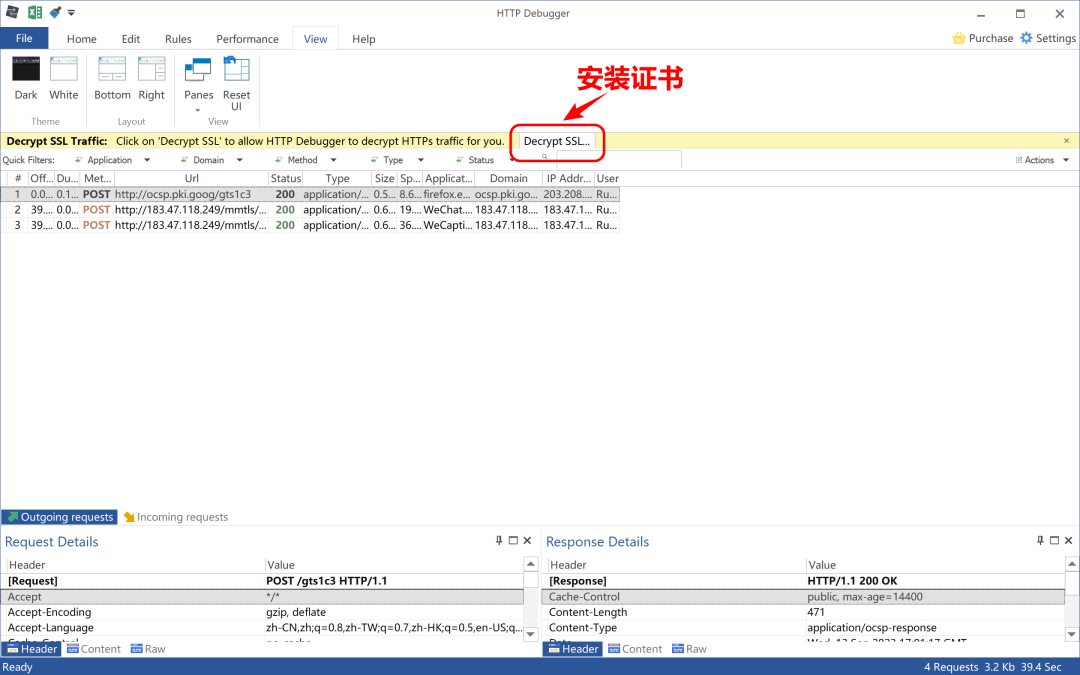The height and width of the screenshot is (675, 1080).
Task: Open the Actions dropdown menu
Action: tap(1043, 160)
